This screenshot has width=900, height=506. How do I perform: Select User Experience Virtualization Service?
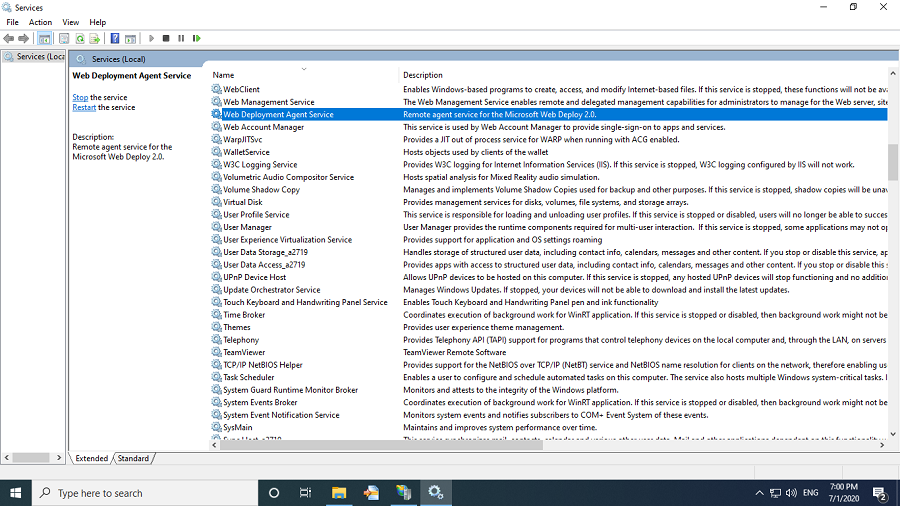[x=549, y=240]
